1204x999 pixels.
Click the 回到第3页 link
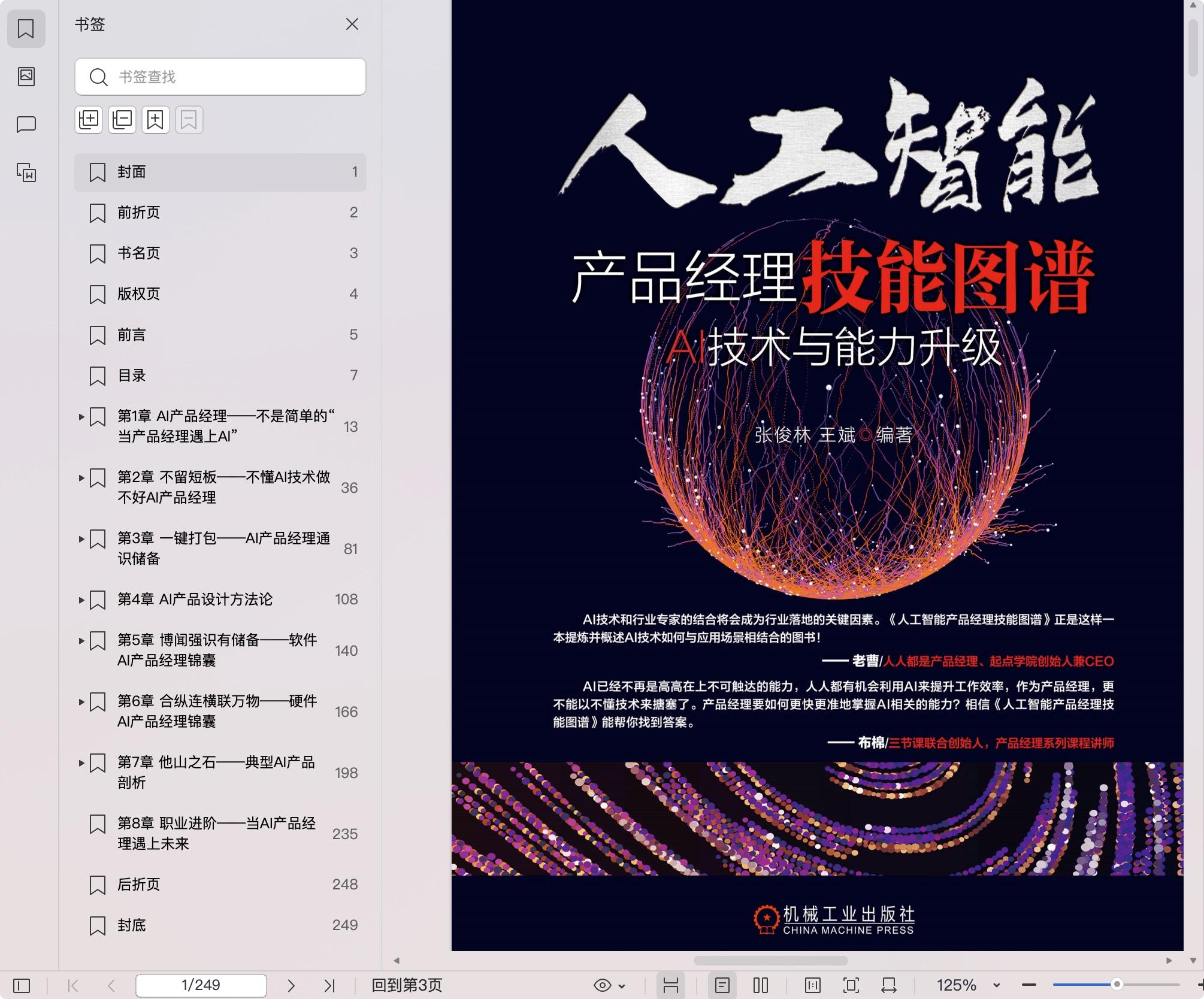tap(407, 985)
